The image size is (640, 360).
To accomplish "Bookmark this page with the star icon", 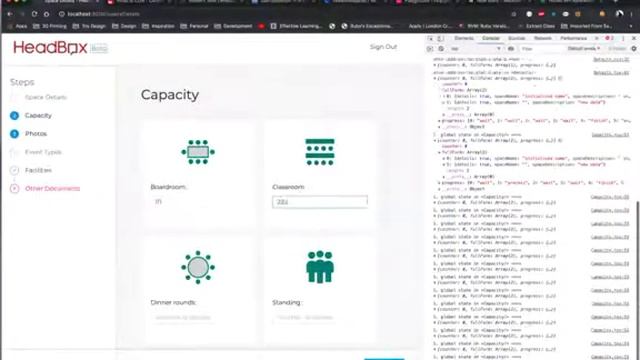I will tap(514, 14).
